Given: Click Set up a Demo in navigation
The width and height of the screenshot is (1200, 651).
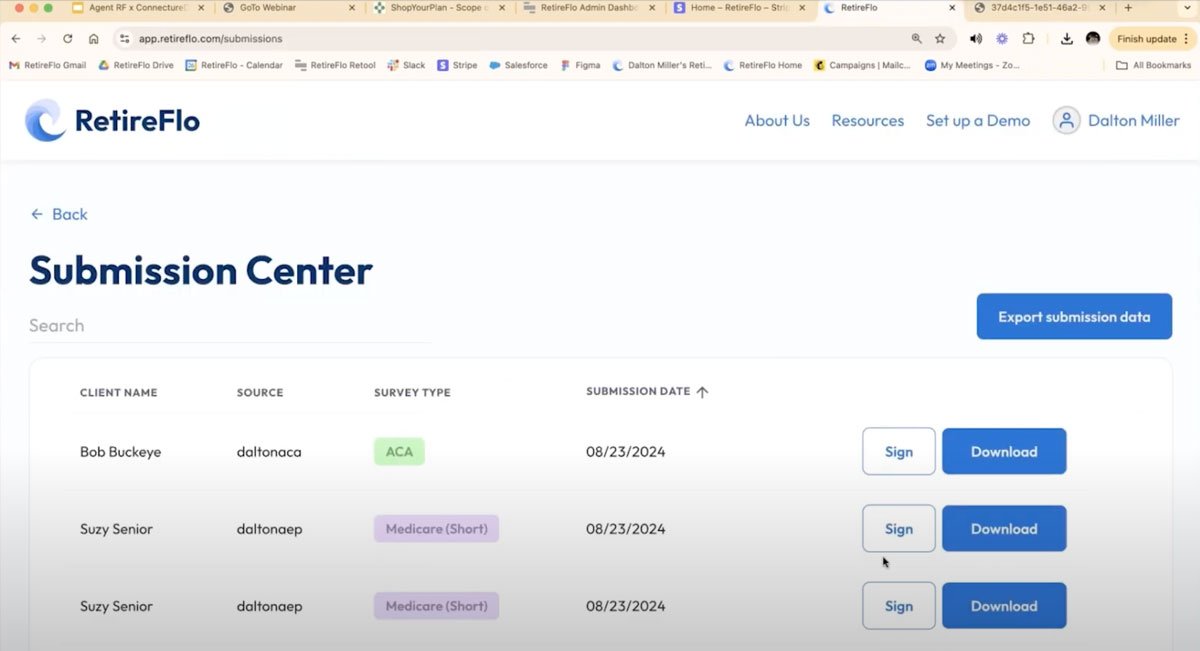Looking at the screenshot, I should coord(978,120).
